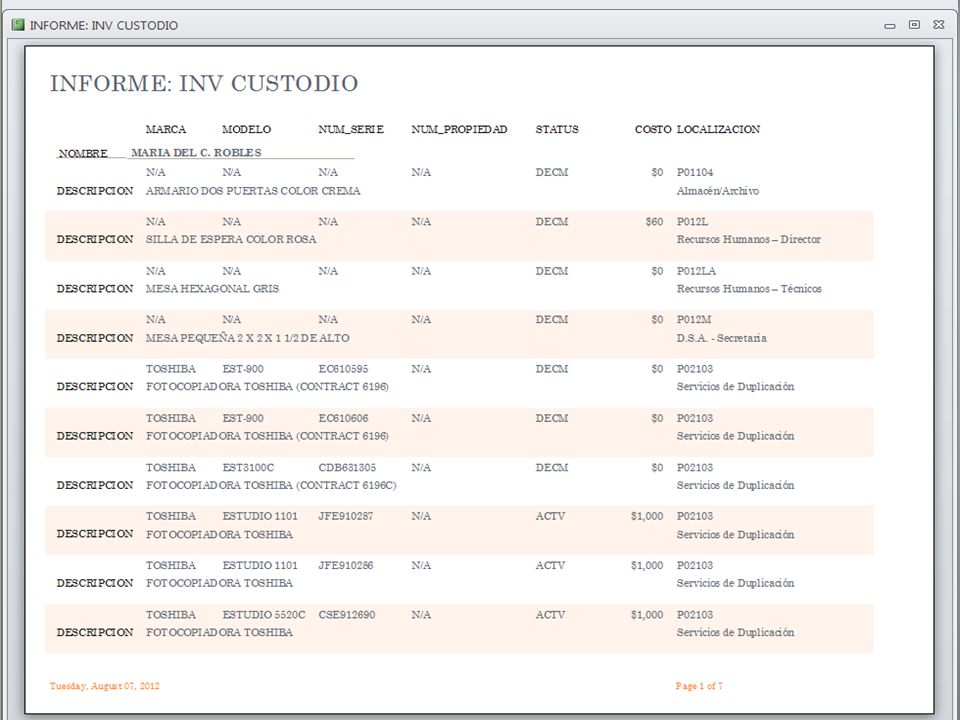
Task: Close the INFORME: INV CUSTODIO window
Action: click(x=939, y=25)
